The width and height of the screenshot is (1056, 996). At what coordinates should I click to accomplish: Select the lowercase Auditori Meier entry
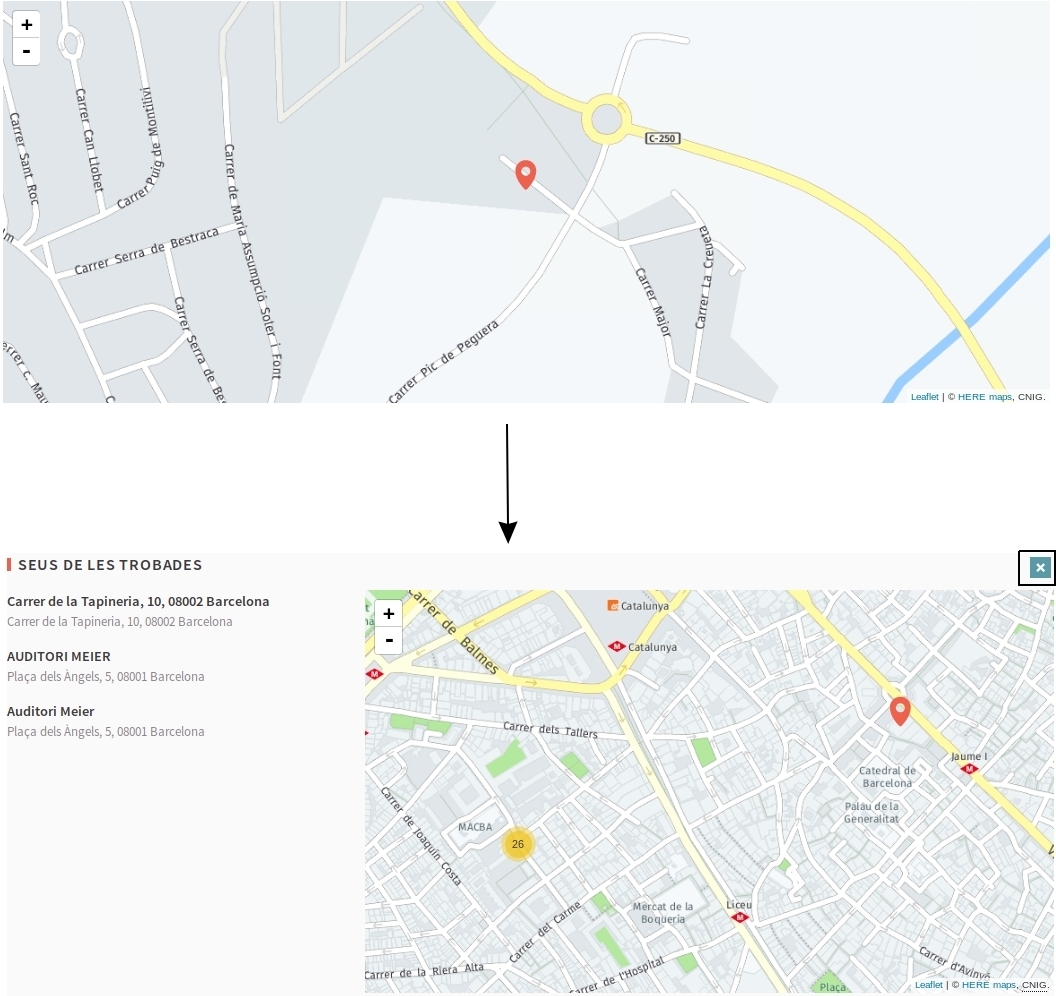(51, 712)
